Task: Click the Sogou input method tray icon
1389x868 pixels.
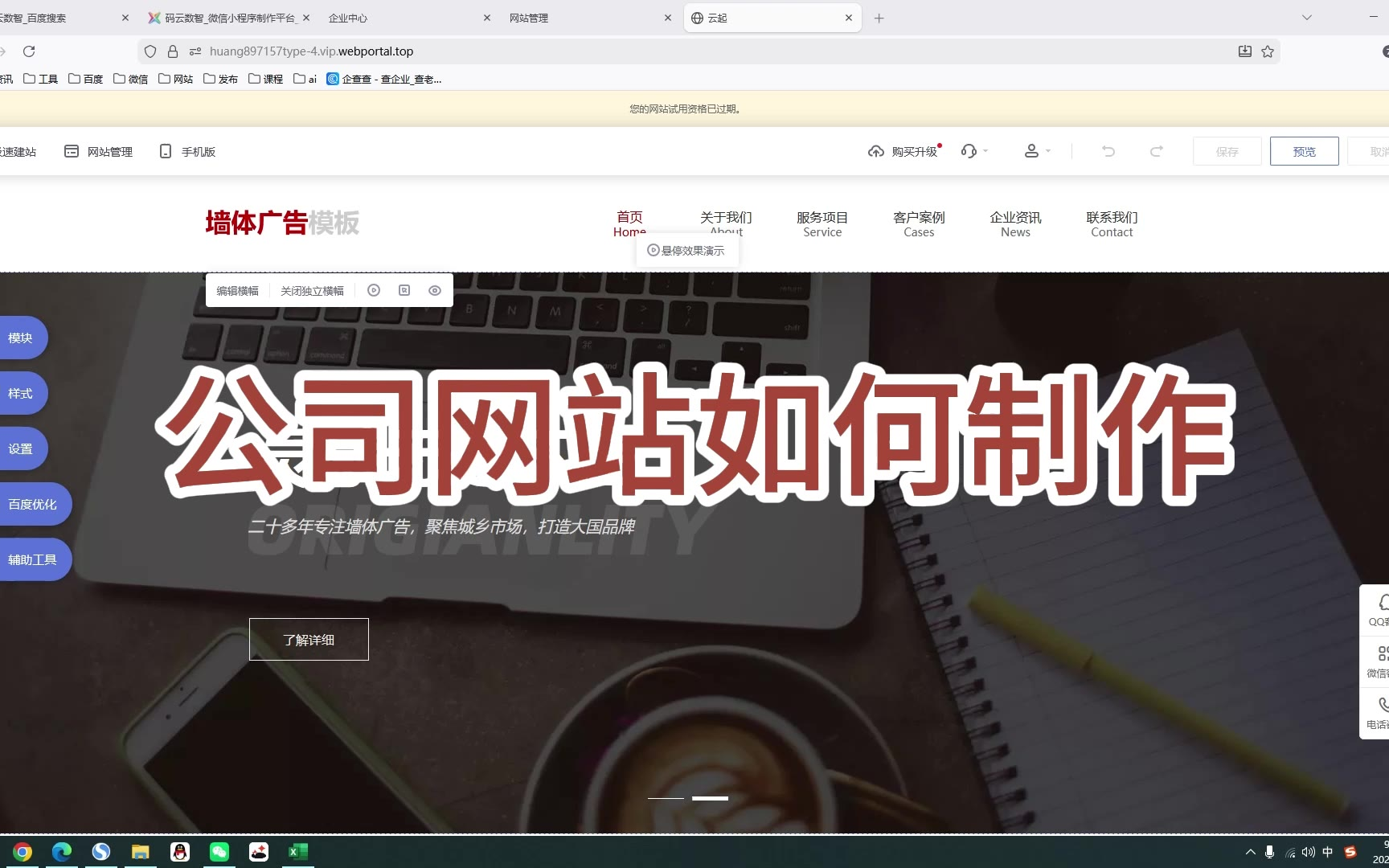Action: 1350,852
